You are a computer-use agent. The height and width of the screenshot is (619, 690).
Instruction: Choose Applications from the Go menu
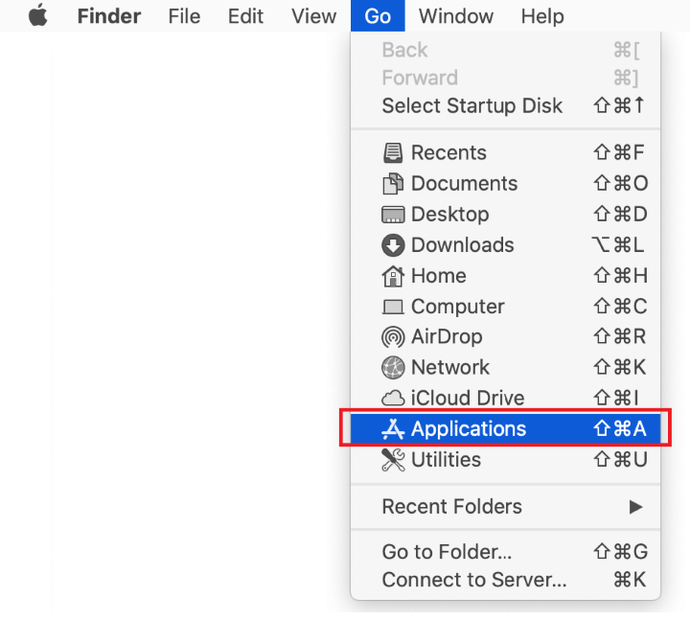(x=468, y=429)
